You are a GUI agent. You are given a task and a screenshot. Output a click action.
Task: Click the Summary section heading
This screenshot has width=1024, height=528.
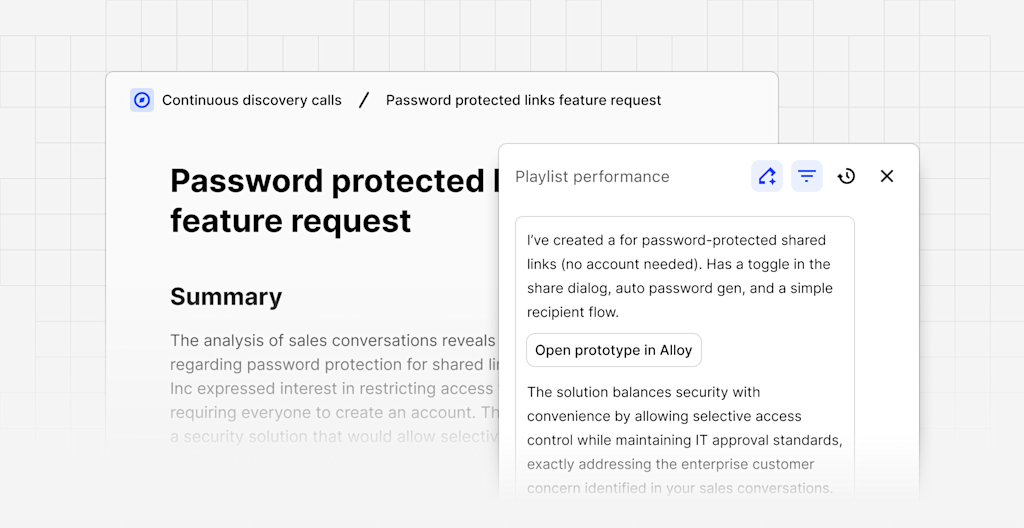point(226,297)
